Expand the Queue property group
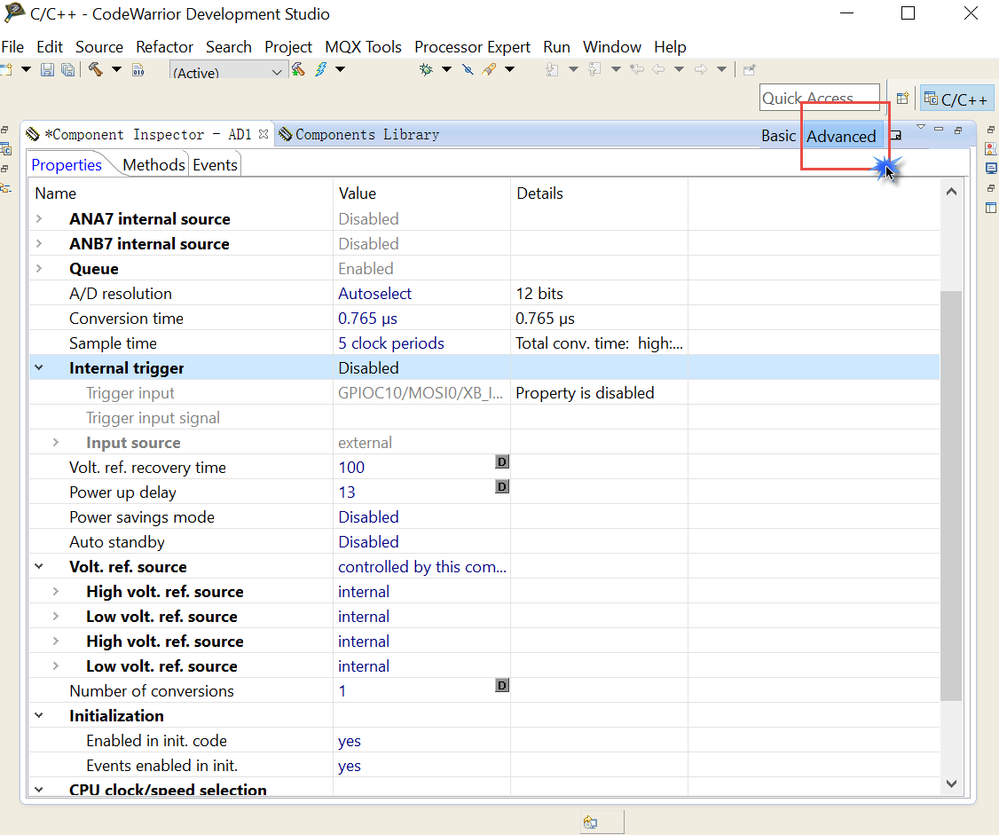The height and width of the screenshot is (835, 999). pos(39,269)
